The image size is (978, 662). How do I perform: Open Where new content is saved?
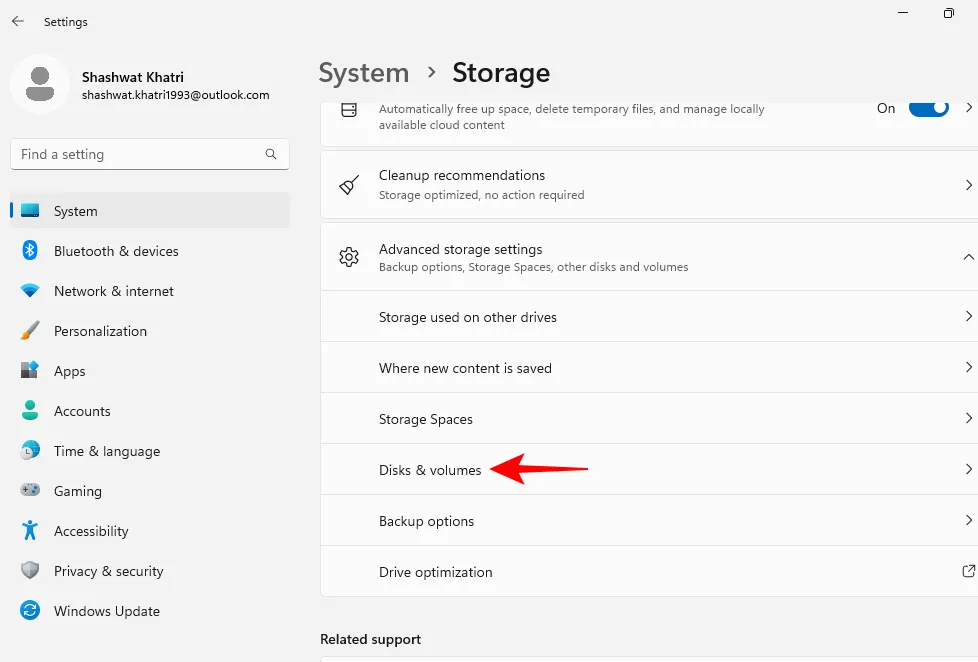[x=649, y=368]
